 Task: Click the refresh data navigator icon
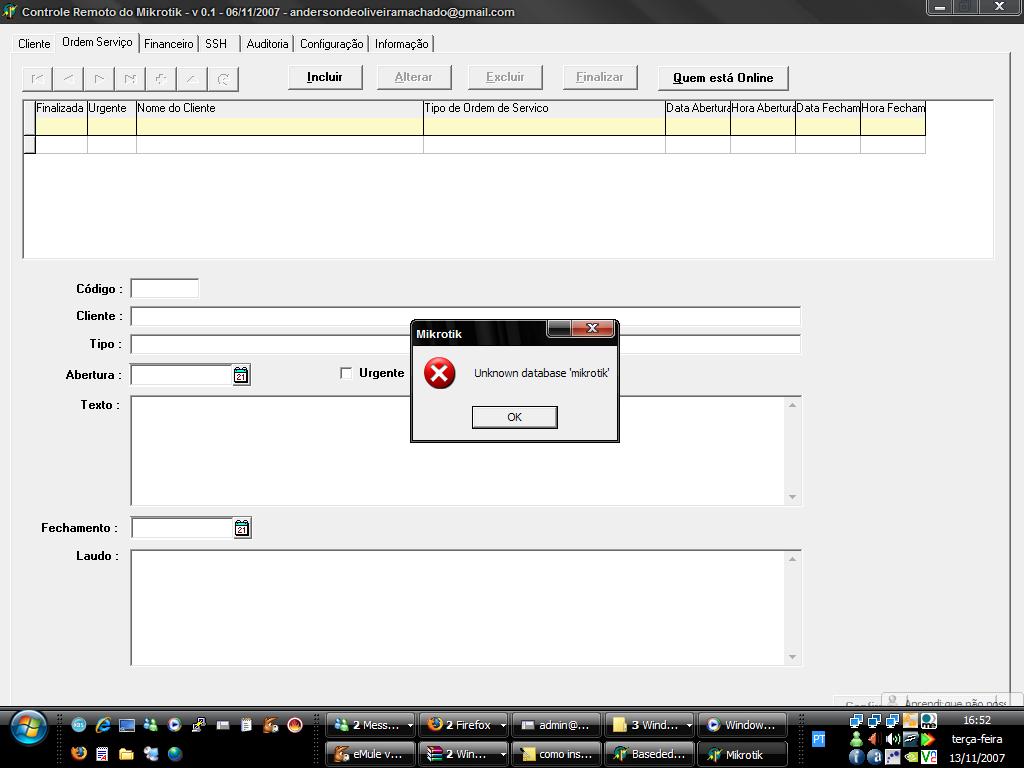pyautogui.click(x=223, y=79)
